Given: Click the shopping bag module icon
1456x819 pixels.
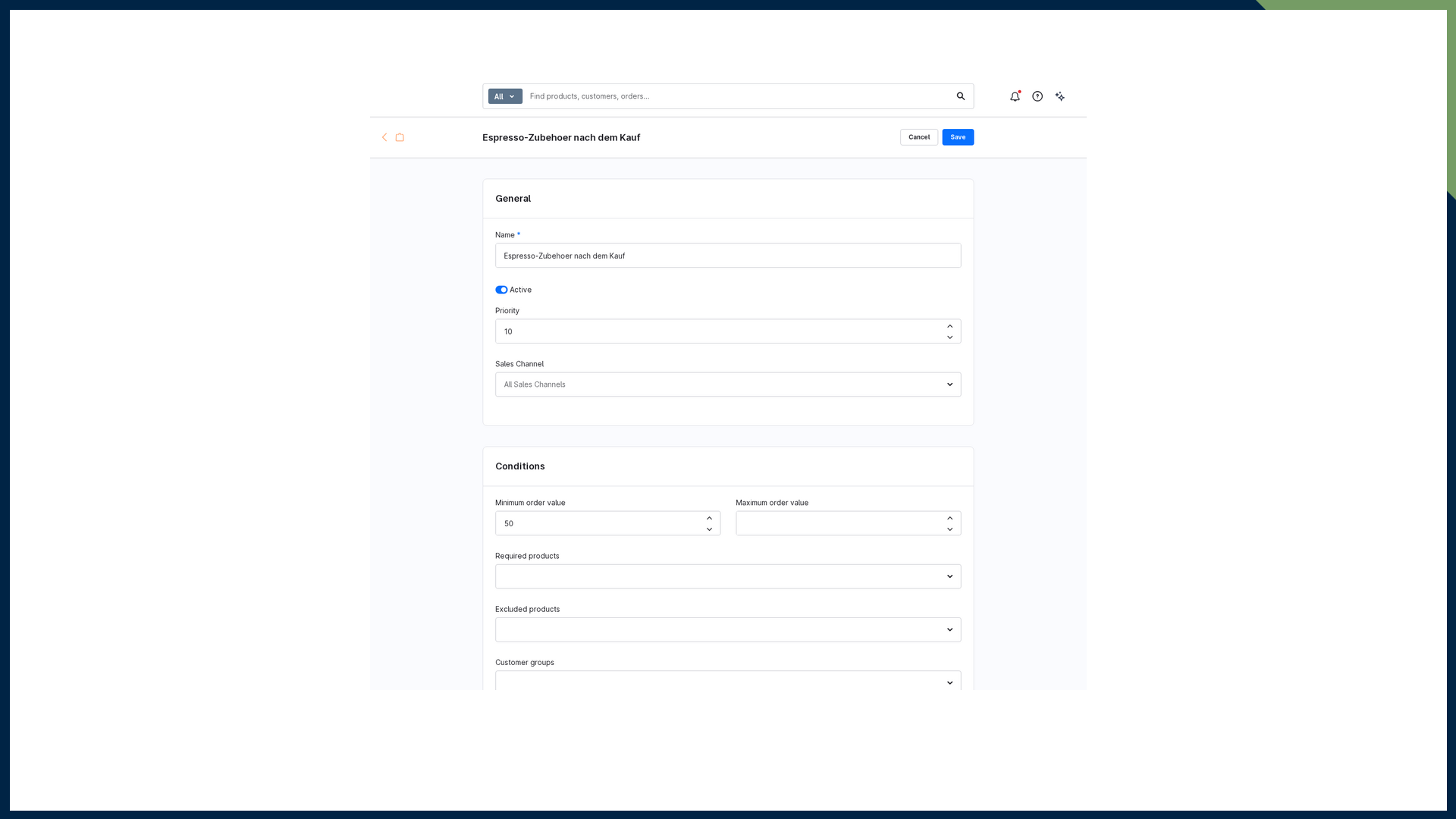Looking at the screenshot, I should tap(400, 137).
